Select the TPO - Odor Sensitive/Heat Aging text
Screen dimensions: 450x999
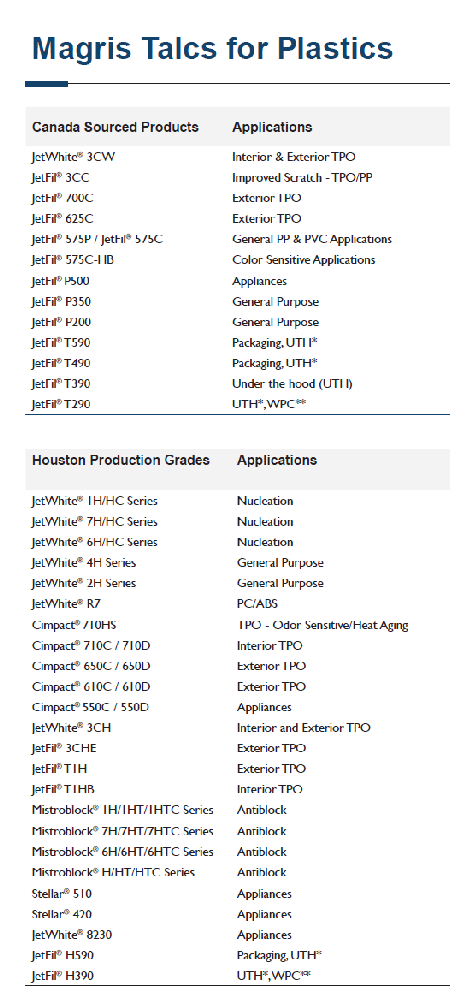pos(323,625)
